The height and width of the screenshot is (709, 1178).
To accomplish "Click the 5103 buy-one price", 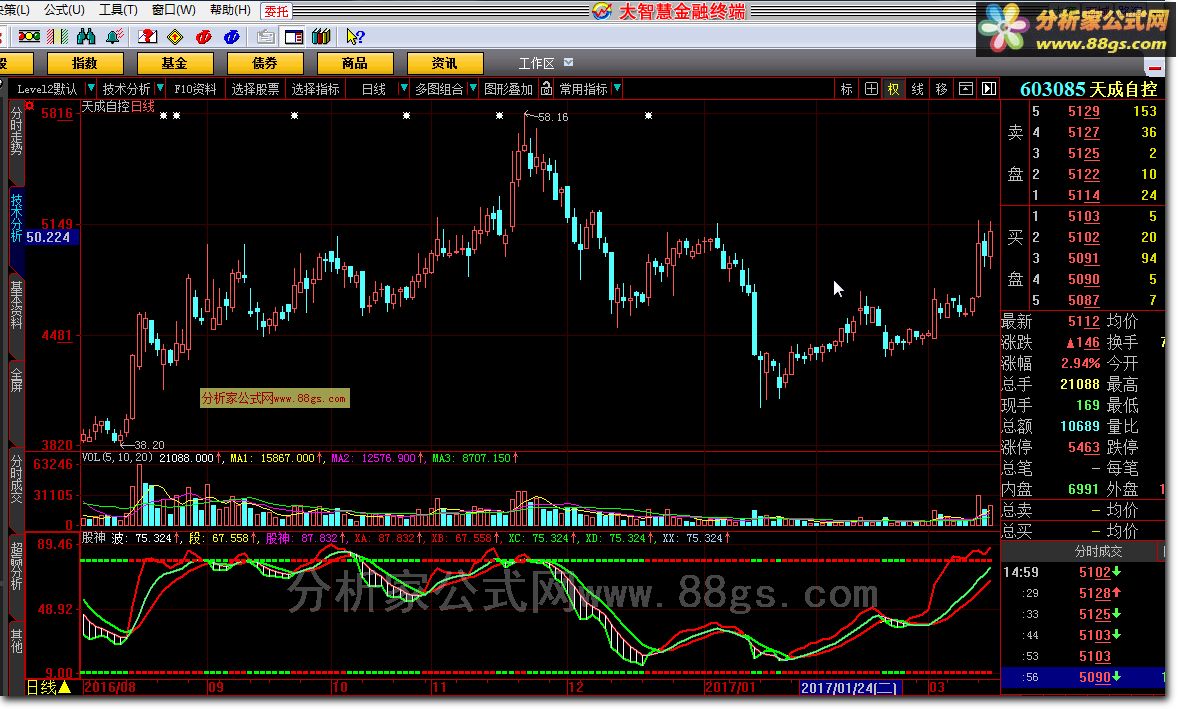I will [1083, 216].
